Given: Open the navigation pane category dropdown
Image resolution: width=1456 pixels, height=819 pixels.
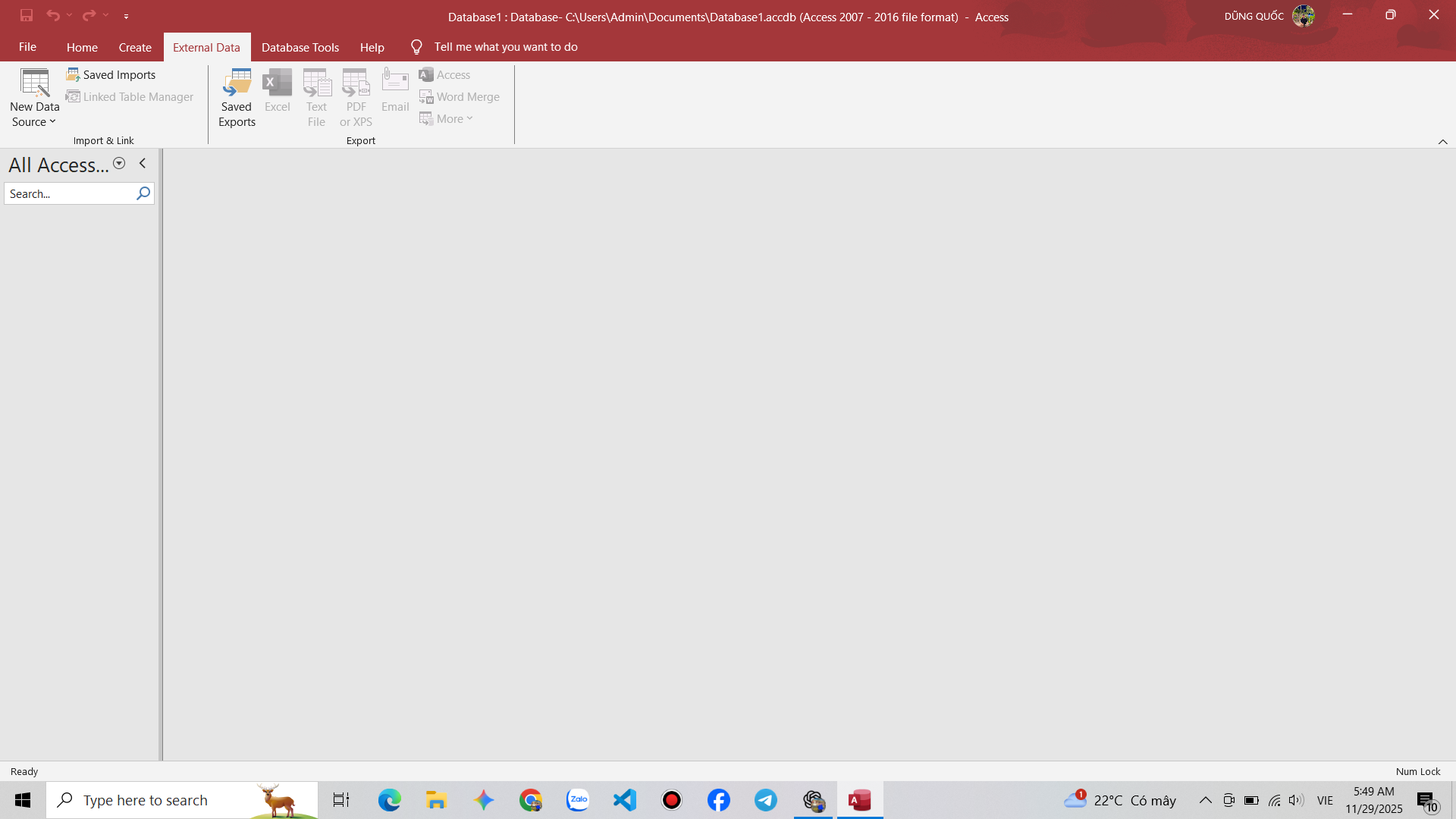Looking at the screenshot, I should pyautogui.click(x=119, y=164).
